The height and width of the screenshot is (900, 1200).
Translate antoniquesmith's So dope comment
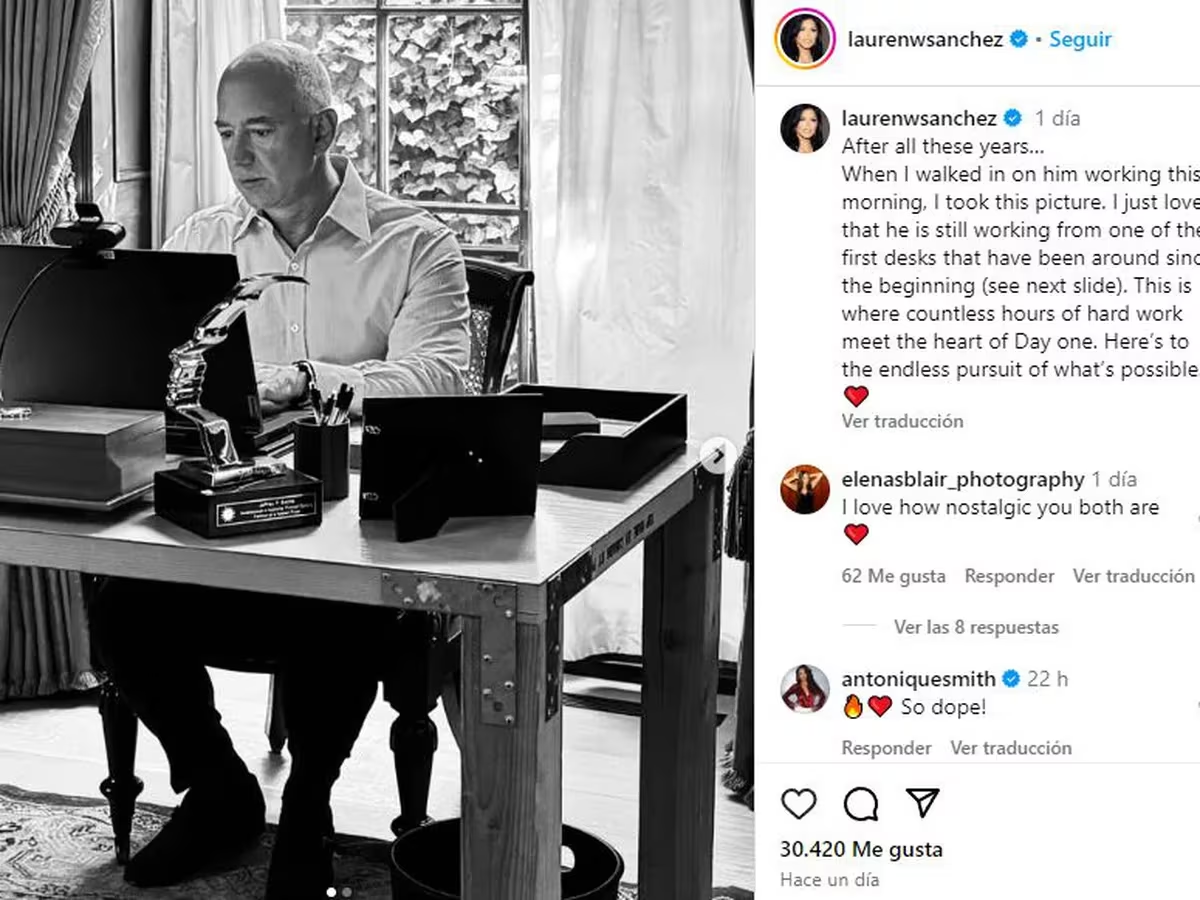[1010, 748]
